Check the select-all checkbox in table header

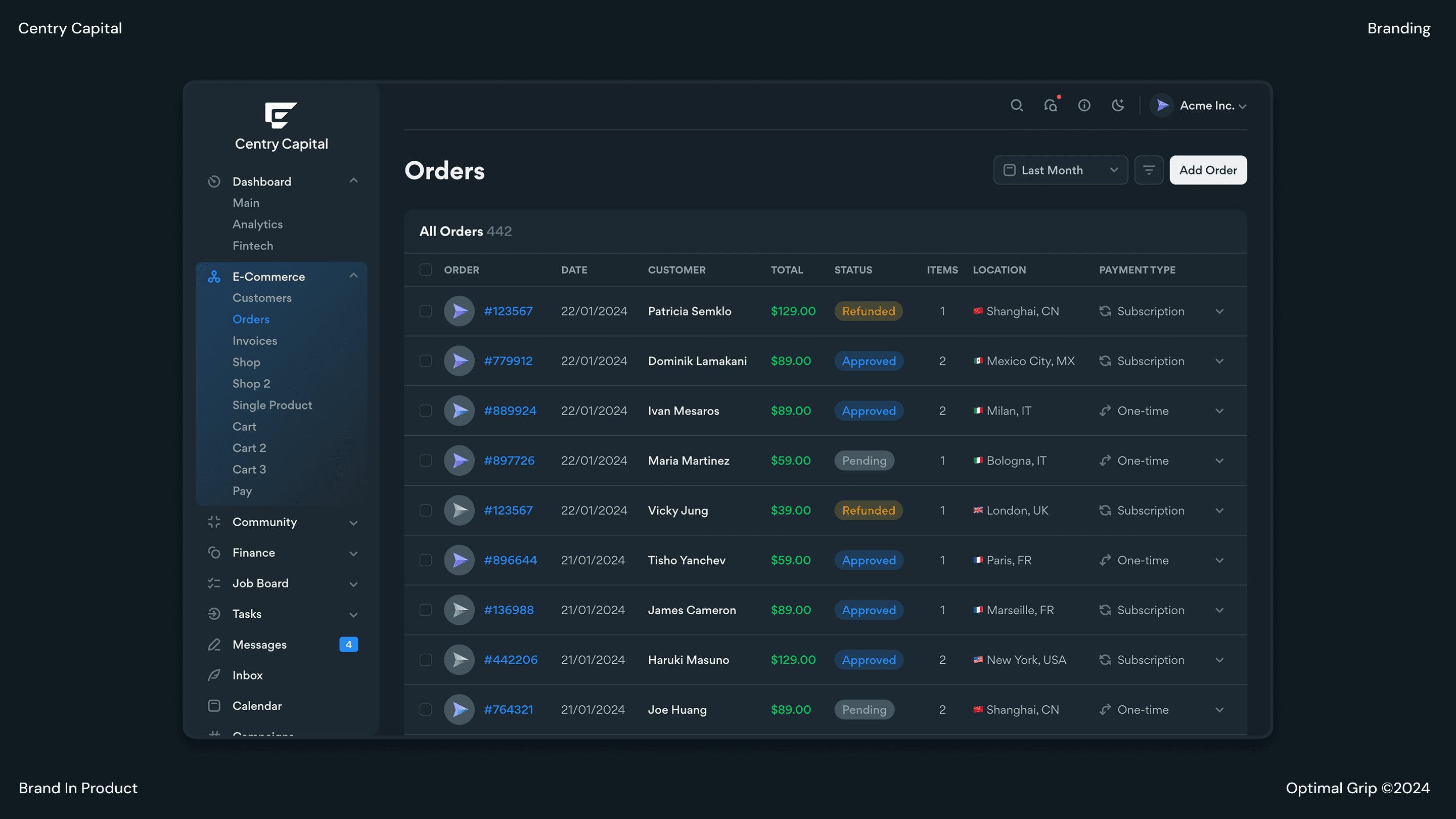(426, 269)
